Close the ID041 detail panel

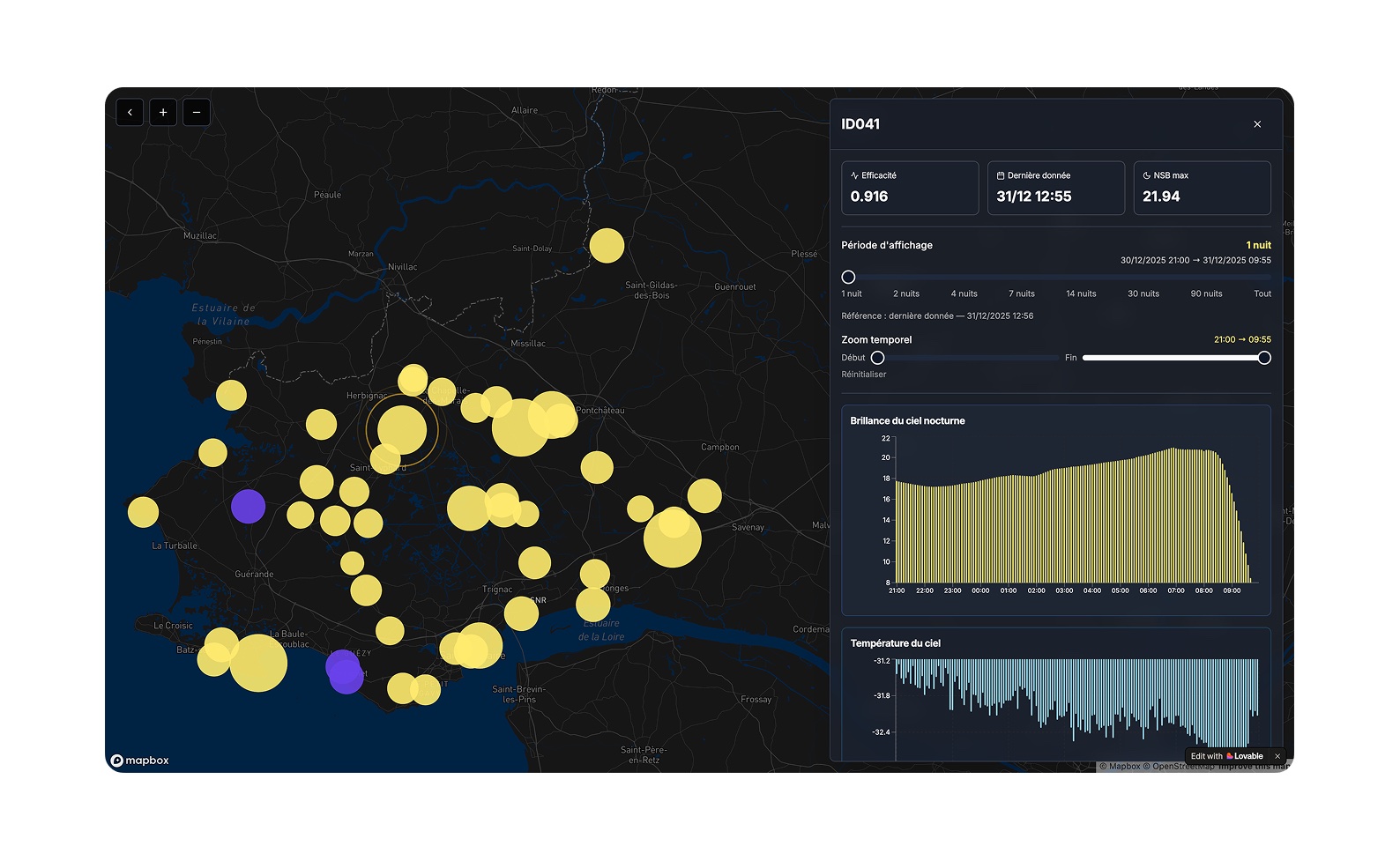(1257, 124)
